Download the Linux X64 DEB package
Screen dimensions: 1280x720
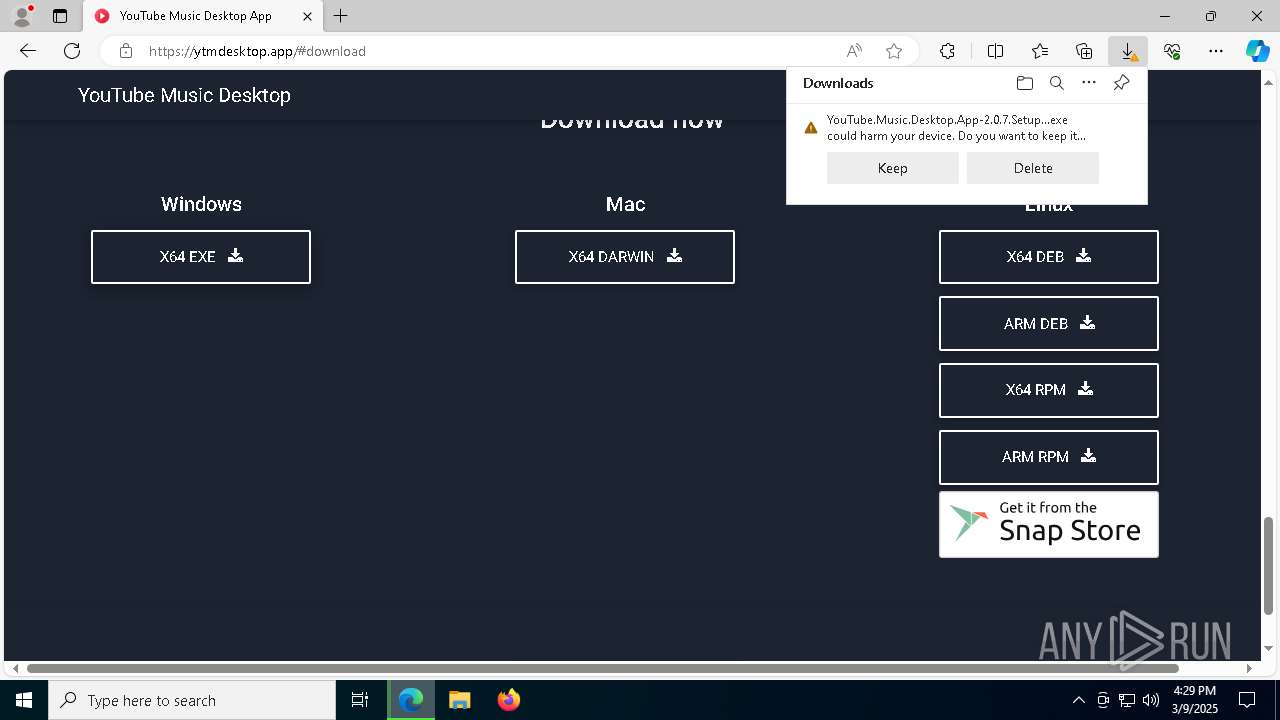coord(1049,257)
